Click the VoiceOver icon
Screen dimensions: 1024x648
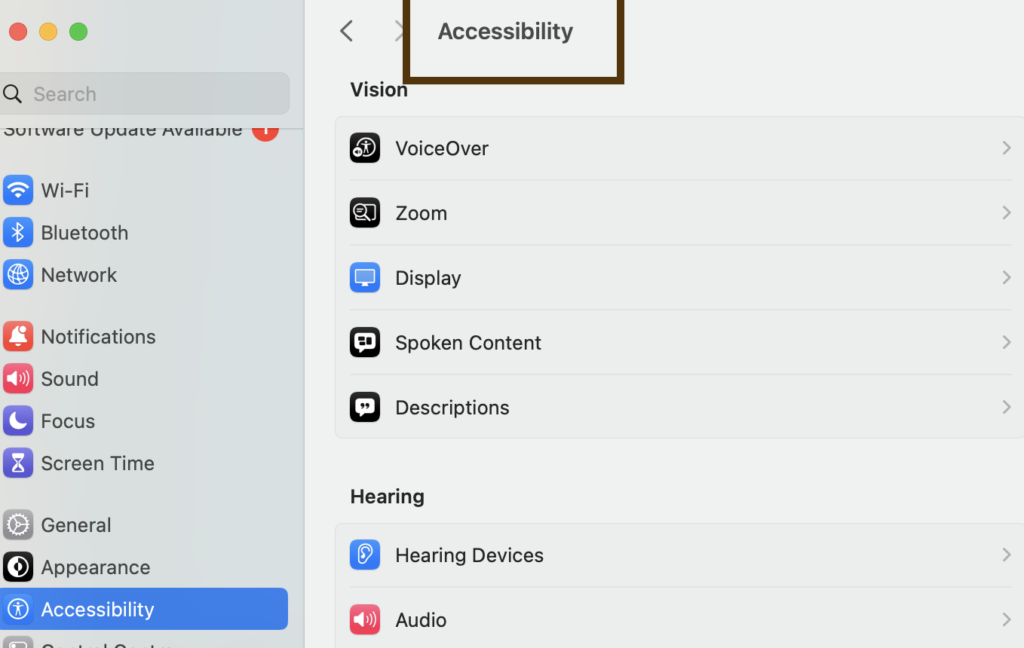tap(365, 148)
